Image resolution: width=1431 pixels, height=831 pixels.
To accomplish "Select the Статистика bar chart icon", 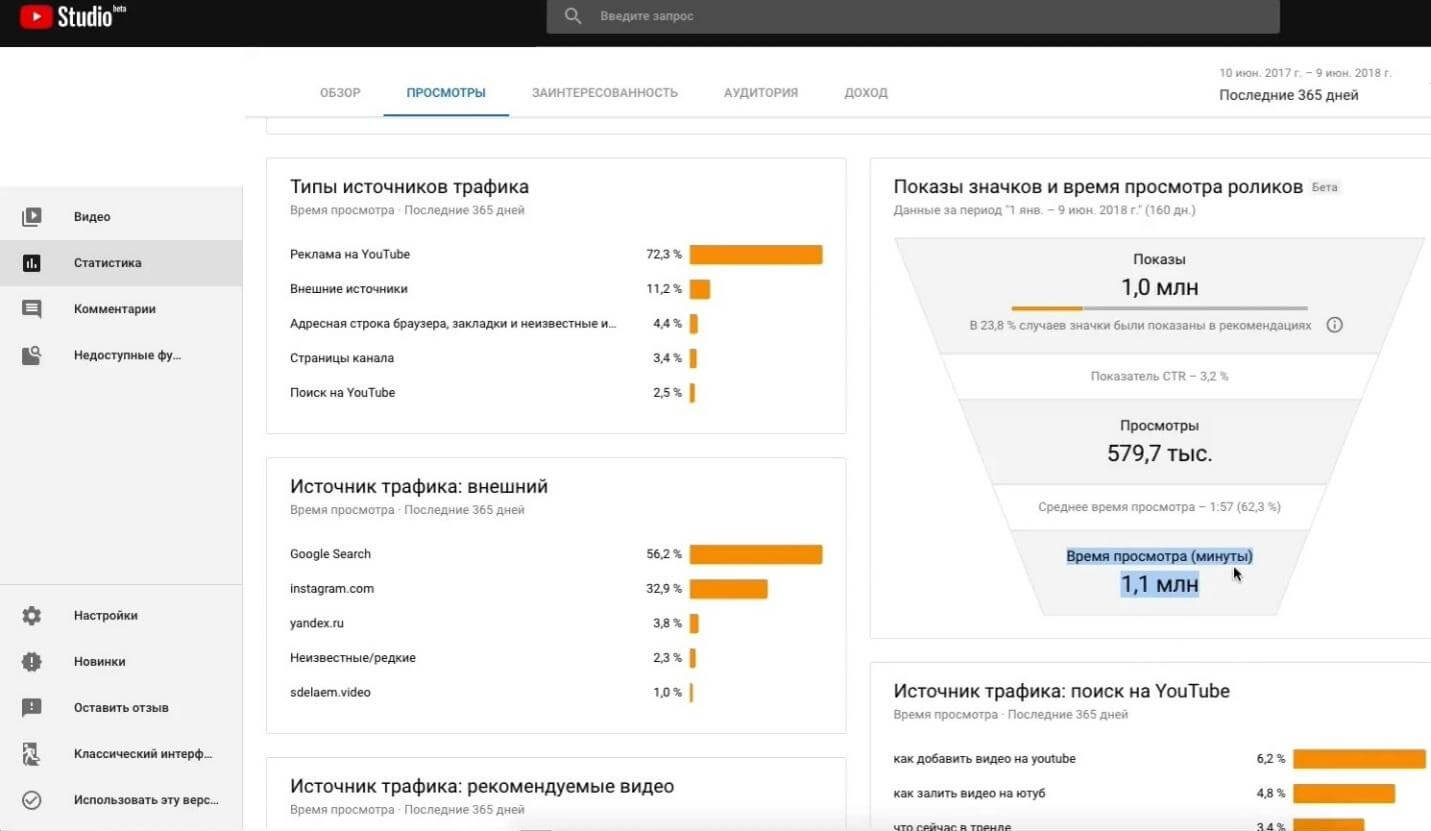I will pyautogui.click(x=32, y=263).
